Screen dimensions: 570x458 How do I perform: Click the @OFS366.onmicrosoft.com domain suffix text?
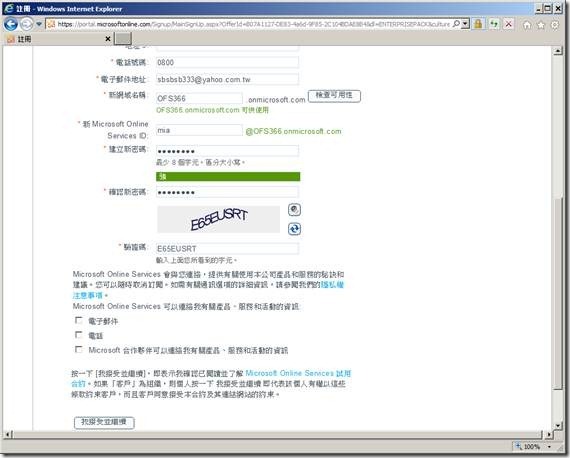[x=293, y=131]
